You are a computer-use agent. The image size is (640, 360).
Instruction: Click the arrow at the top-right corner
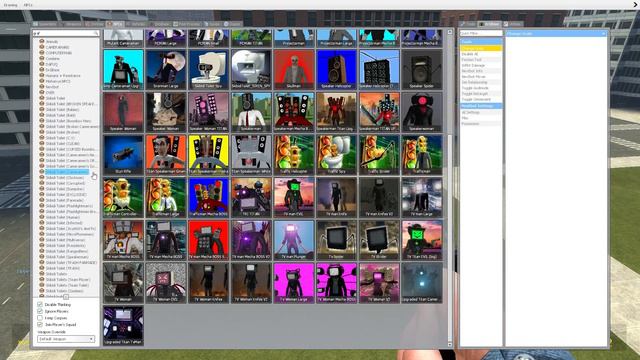coord(636,4)
